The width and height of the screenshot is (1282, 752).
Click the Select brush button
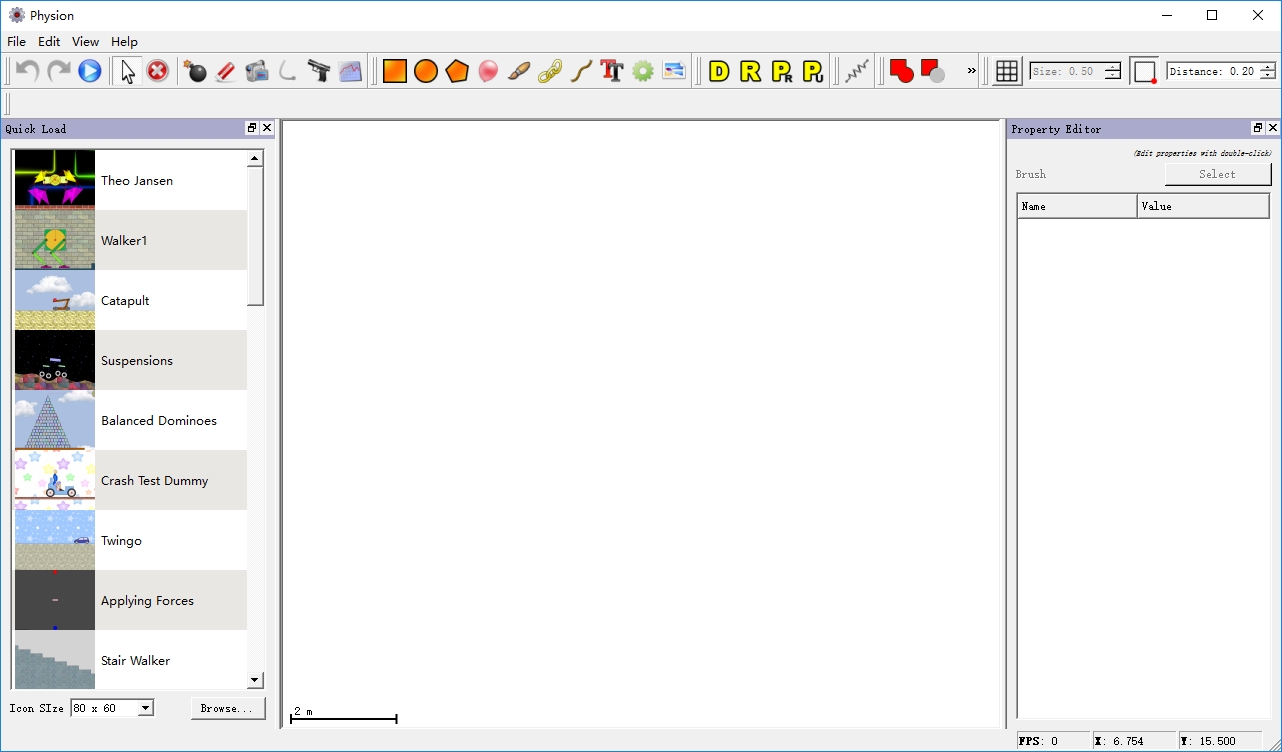(x=1217, y=174)
